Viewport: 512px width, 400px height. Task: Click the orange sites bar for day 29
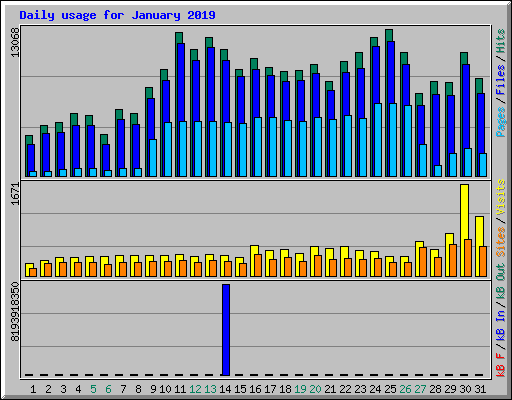pyautogui.click(x=453, y=260)
